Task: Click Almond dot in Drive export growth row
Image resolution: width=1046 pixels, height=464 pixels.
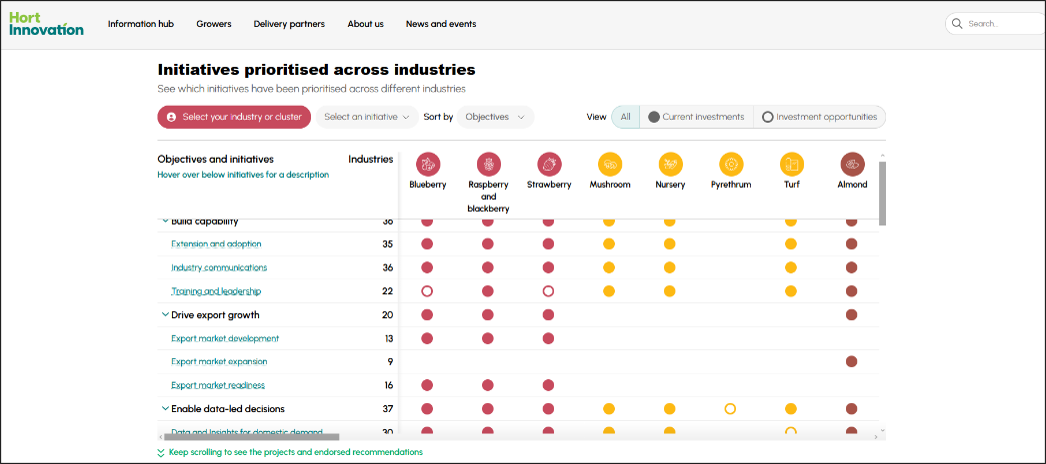Action: (x=851, y=315)
